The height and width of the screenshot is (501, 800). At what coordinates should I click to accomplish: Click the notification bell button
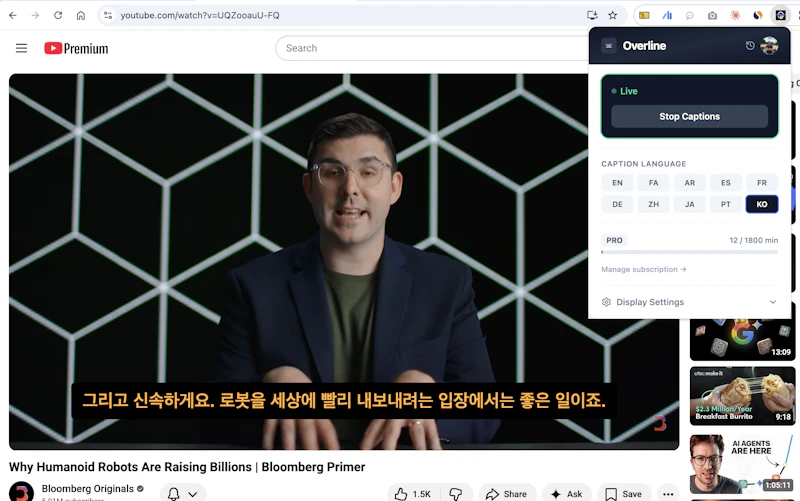tap(173, 493)
